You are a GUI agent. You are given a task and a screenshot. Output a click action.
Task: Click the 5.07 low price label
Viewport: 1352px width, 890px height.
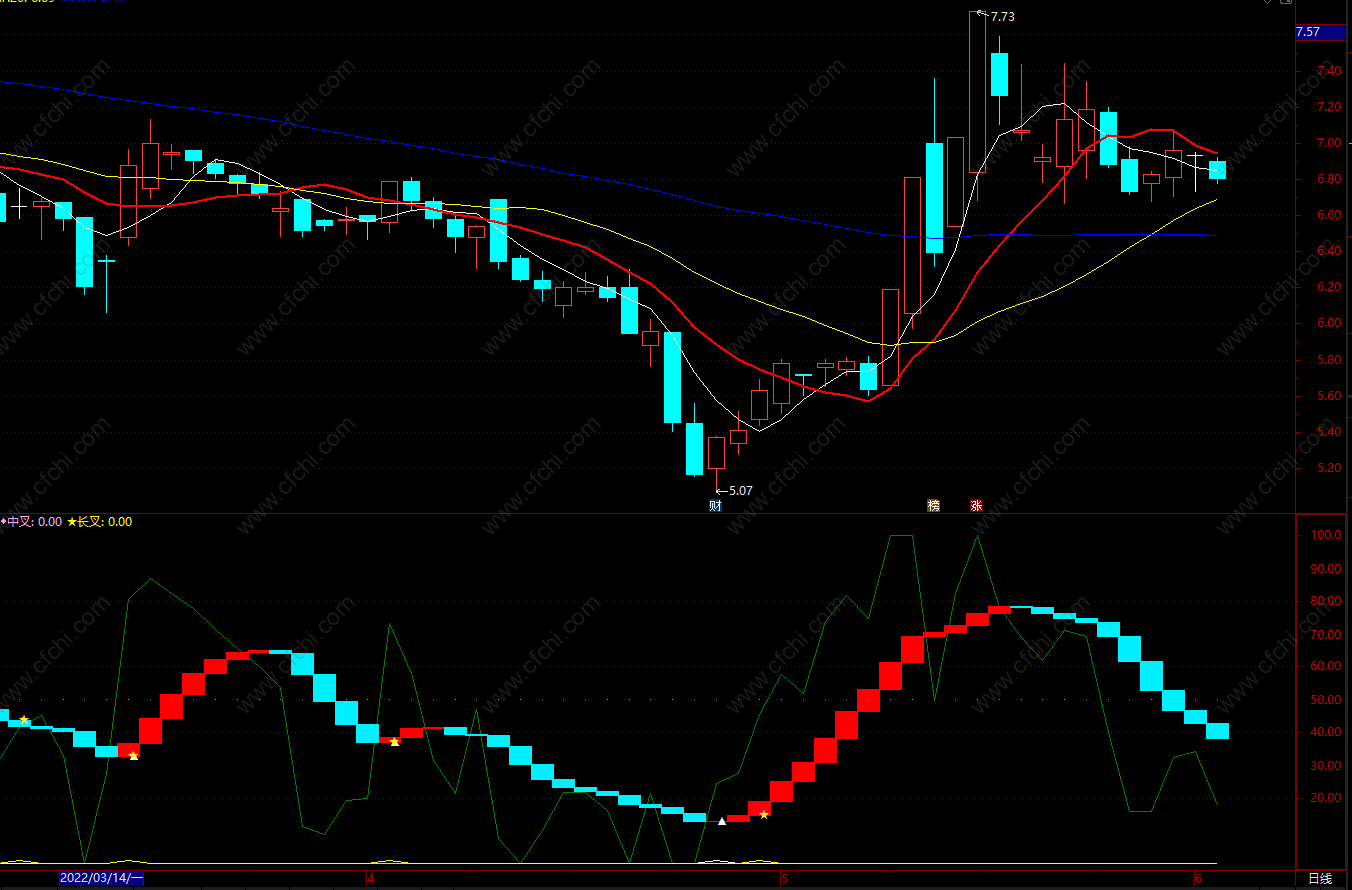click(740, 490)
